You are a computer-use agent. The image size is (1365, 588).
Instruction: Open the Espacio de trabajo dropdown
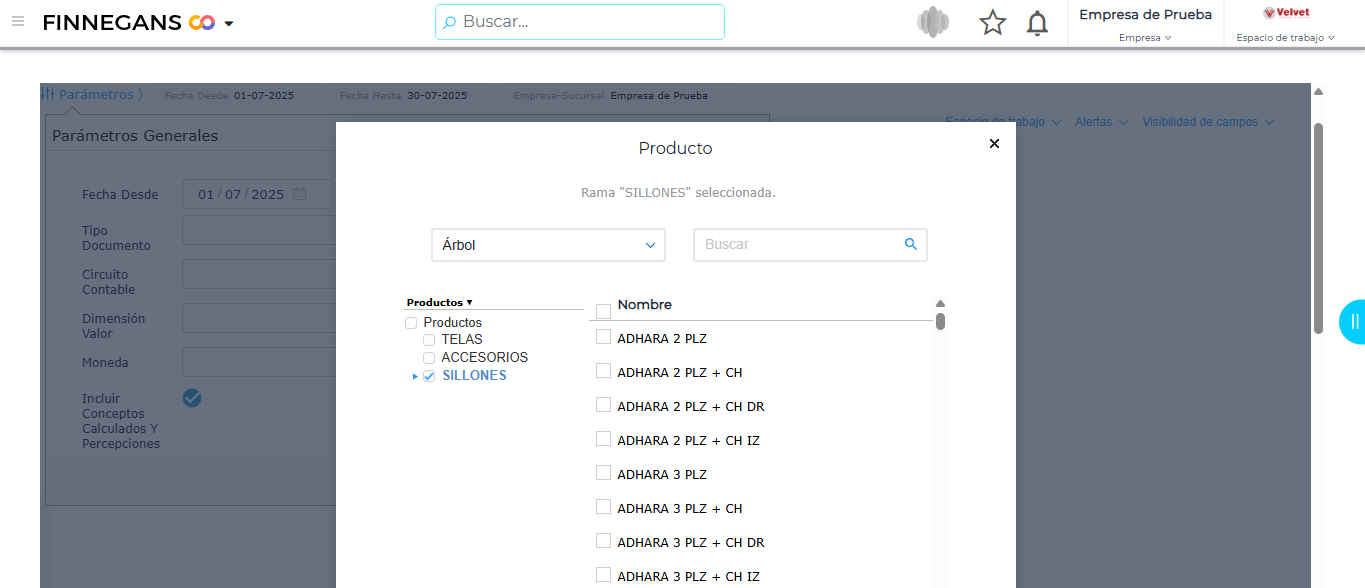1285,38
